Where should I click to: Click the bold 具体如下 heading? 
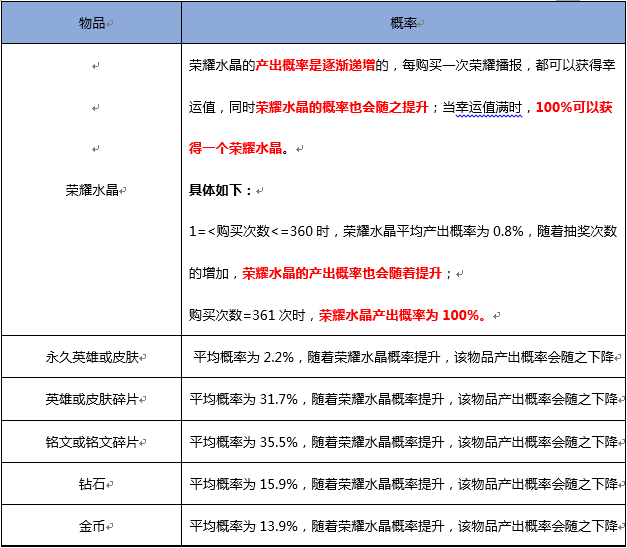pos(221,189)
